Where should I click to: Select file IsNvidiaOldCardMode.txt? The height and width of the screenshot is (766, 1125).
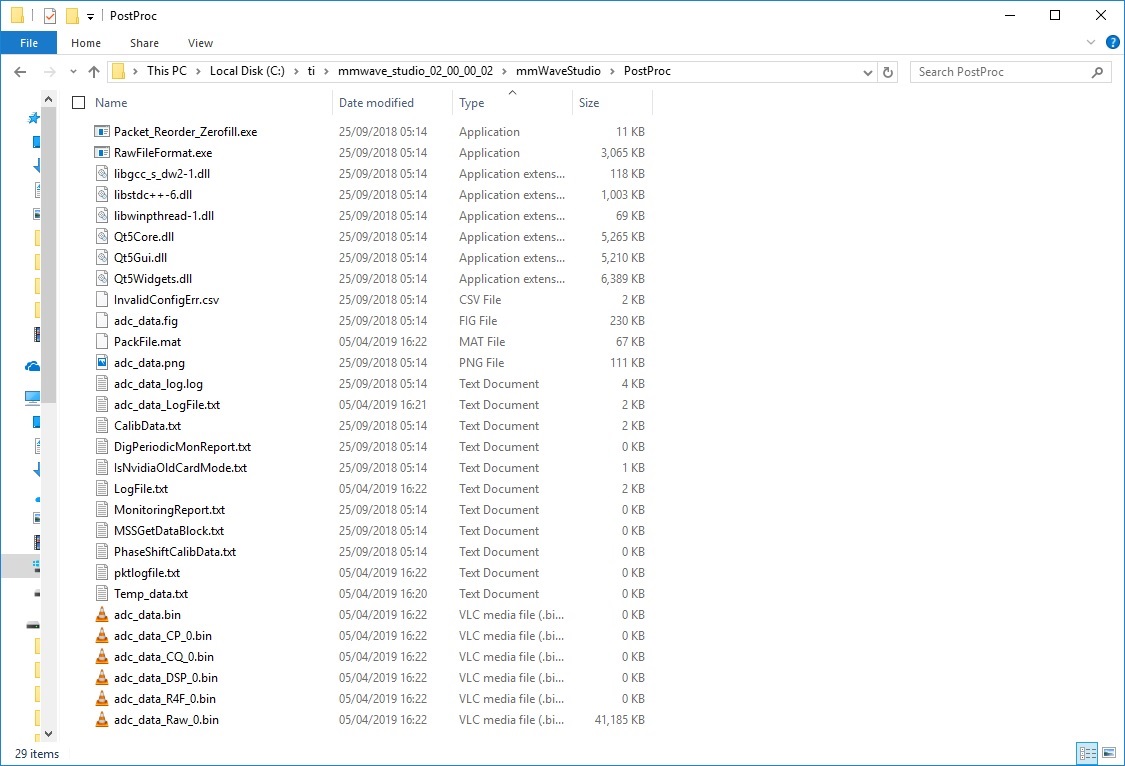pos(180,468)
